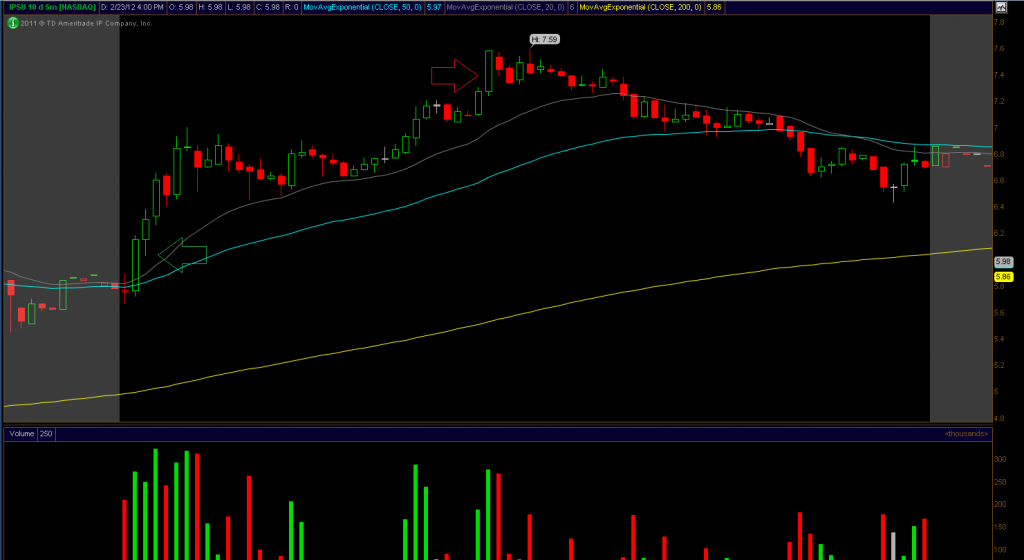Select the IPSU 10 d 5m symbol label

[48, 7]
